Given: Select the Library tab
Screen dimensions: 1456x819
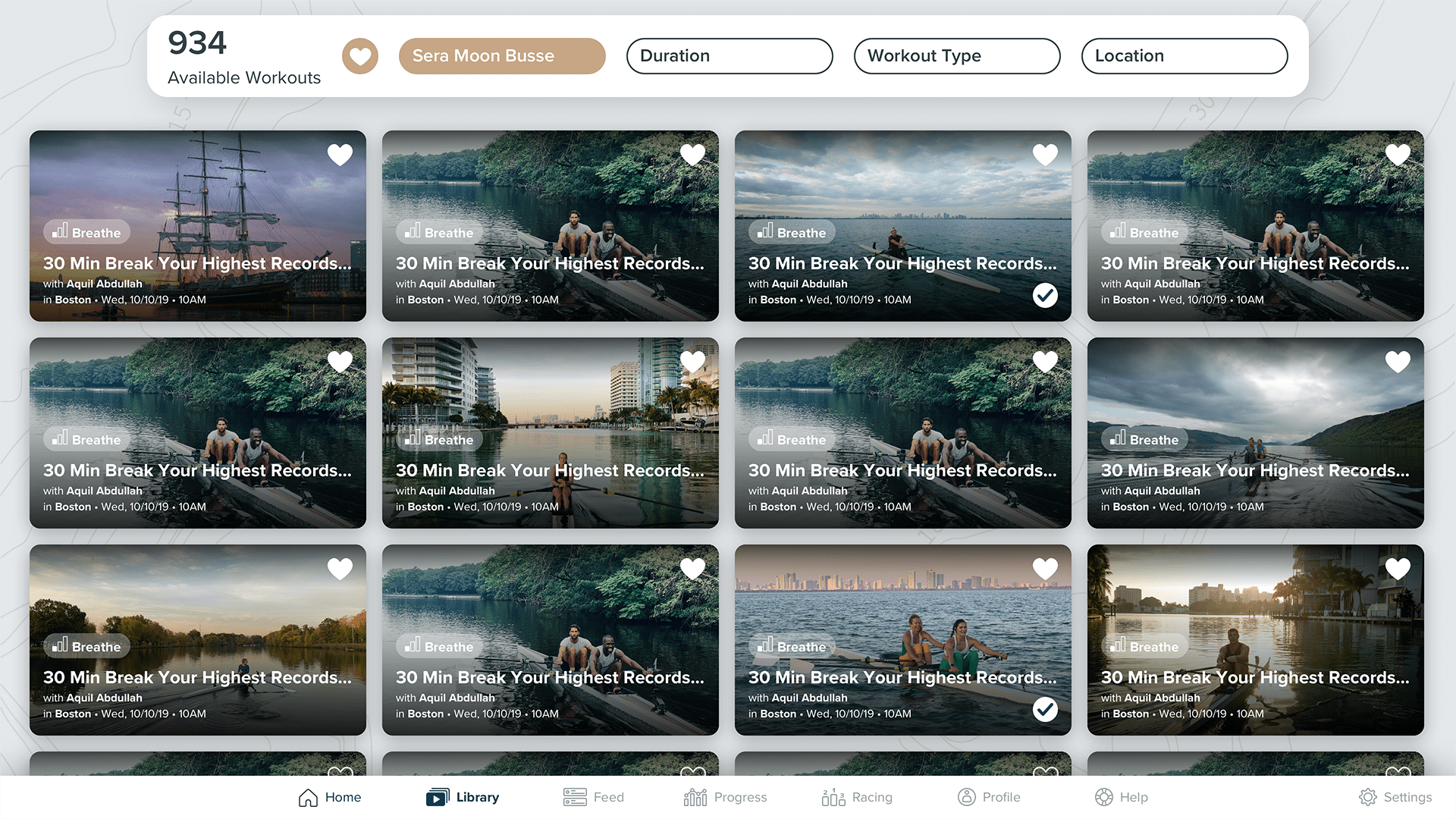Looking at the screenshot, I should tap(463, 797).
